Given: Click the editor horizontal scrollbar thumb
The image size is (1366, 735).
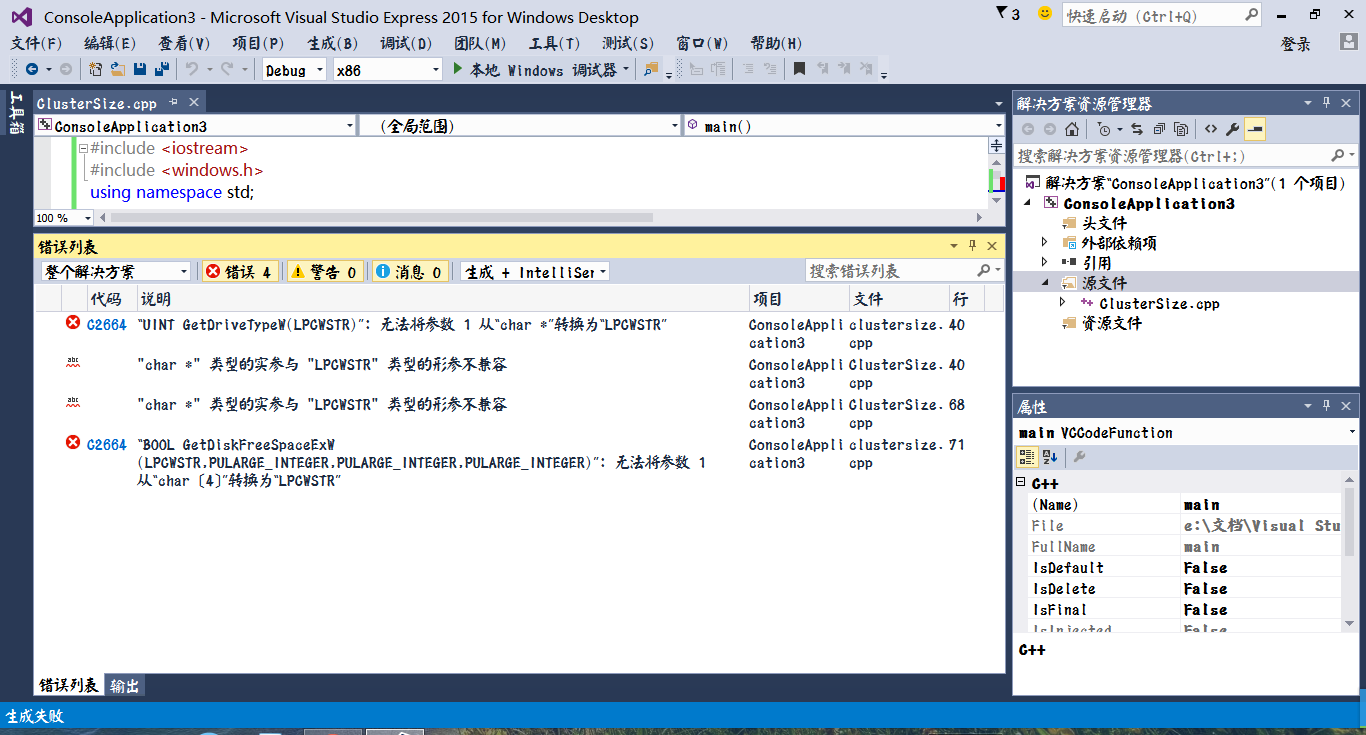Looking at the screenshot, I should point(382,218).
